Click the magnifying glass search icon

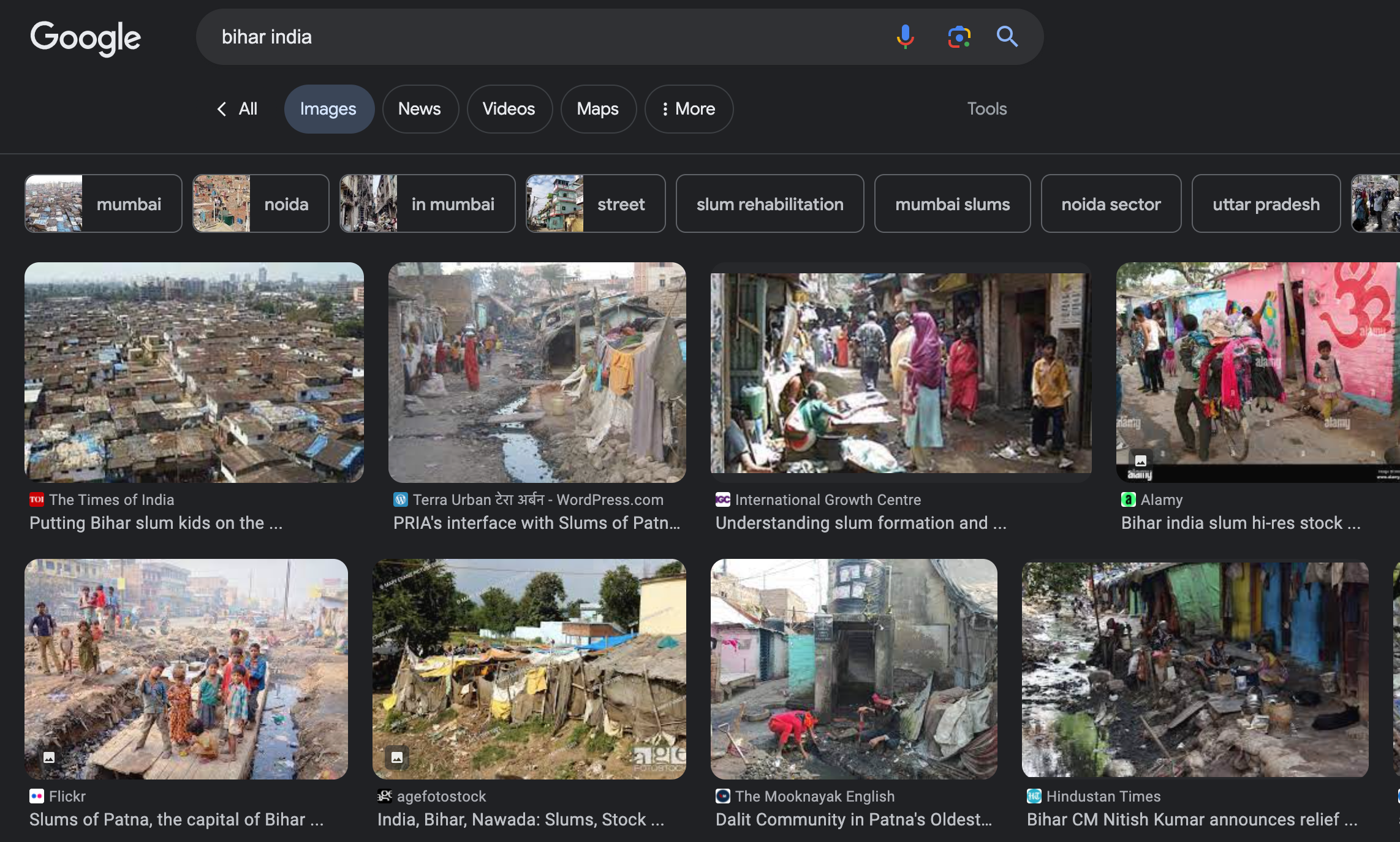coord(1007,37)
